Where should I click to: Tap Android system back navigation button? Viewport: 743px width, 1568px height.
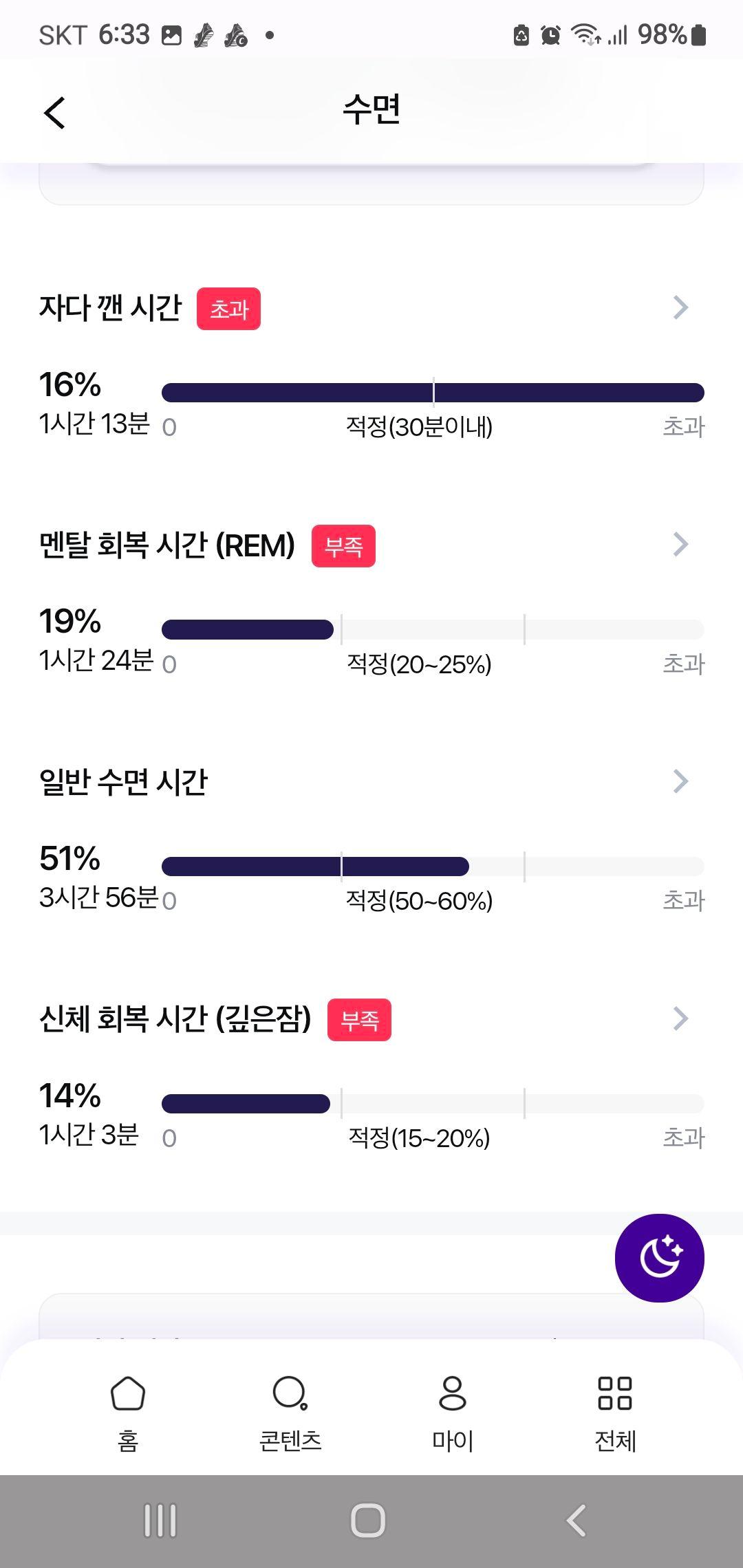point(576,1521)
